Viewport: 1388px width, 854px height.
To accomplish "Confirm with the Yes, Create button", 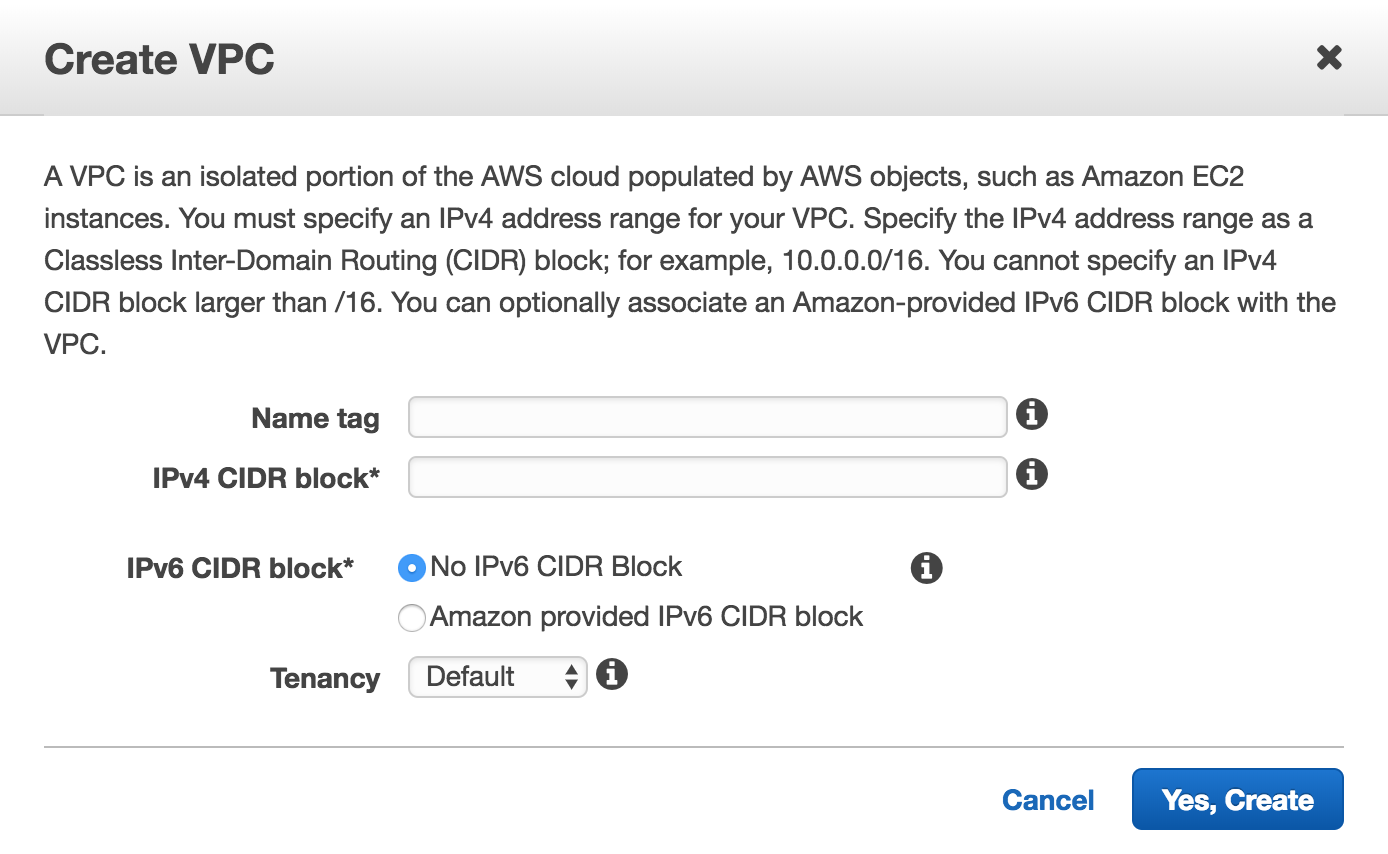I will tap(1237, 799).
